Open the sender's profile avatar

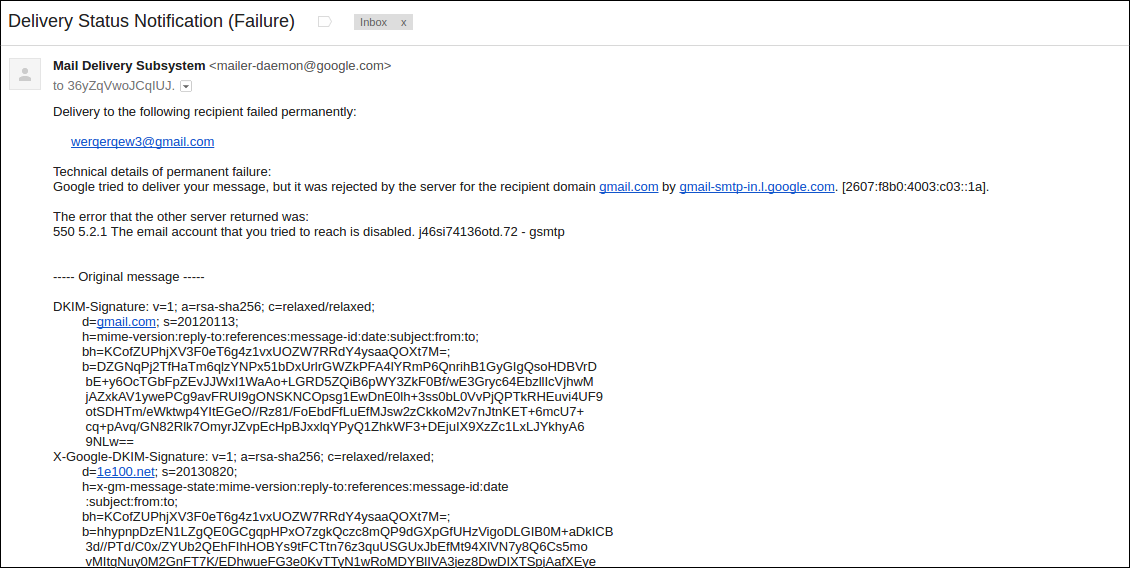tap(25, 74)
